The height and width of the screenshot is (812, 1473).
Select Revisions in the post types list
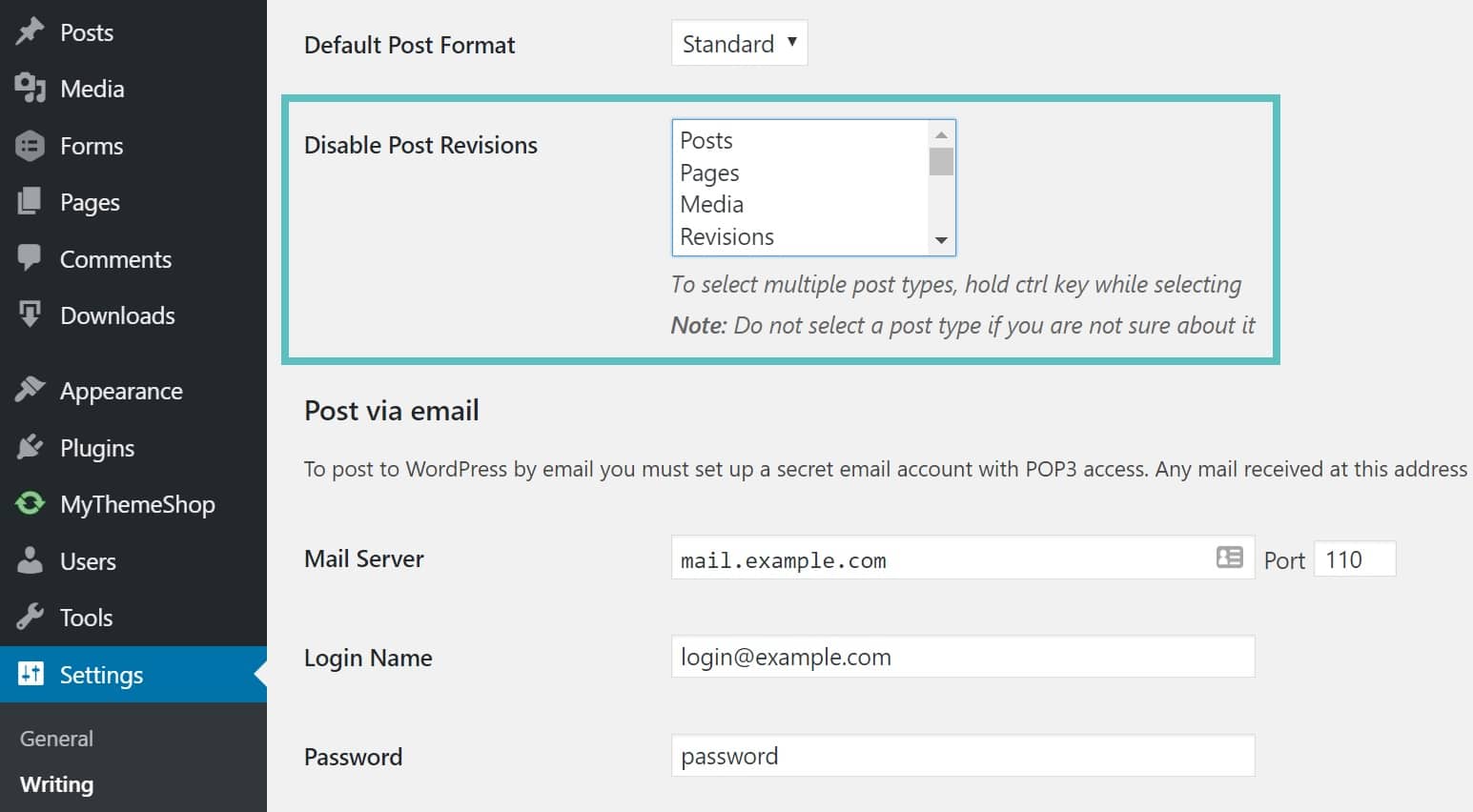(x=726, y=236)
